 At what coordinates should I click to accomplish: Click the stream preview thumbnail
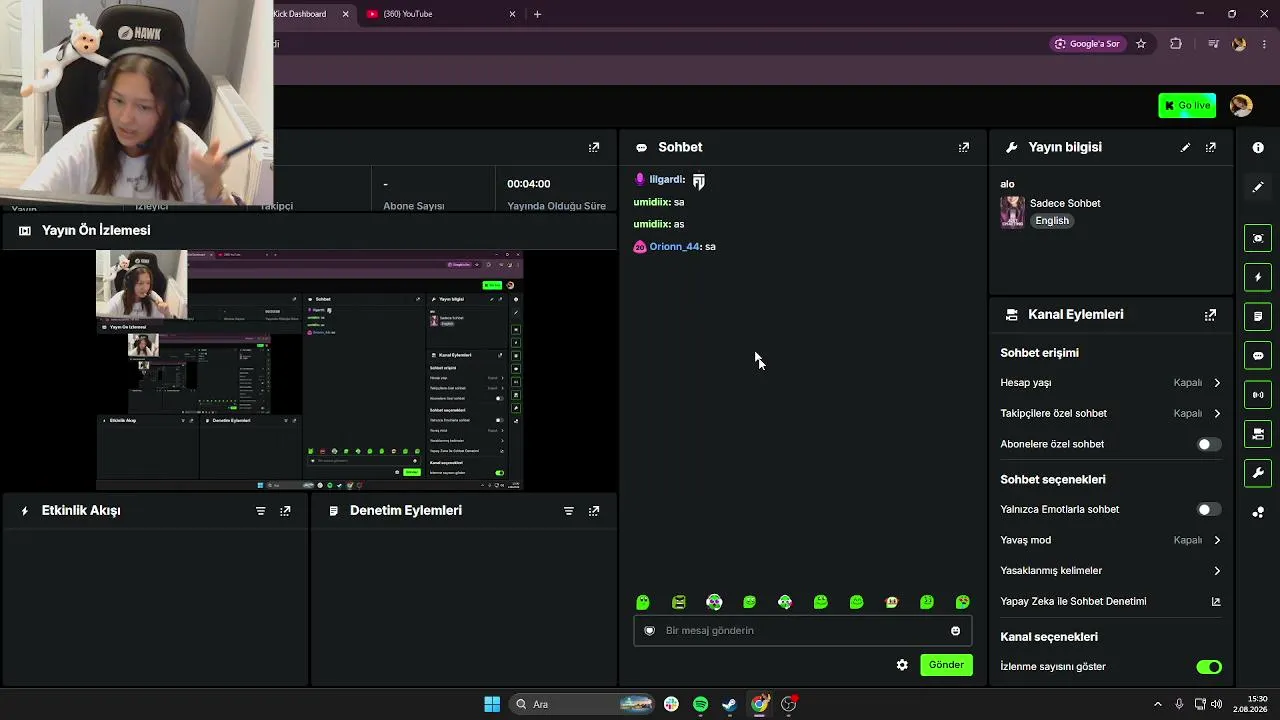tap(309, 370)
